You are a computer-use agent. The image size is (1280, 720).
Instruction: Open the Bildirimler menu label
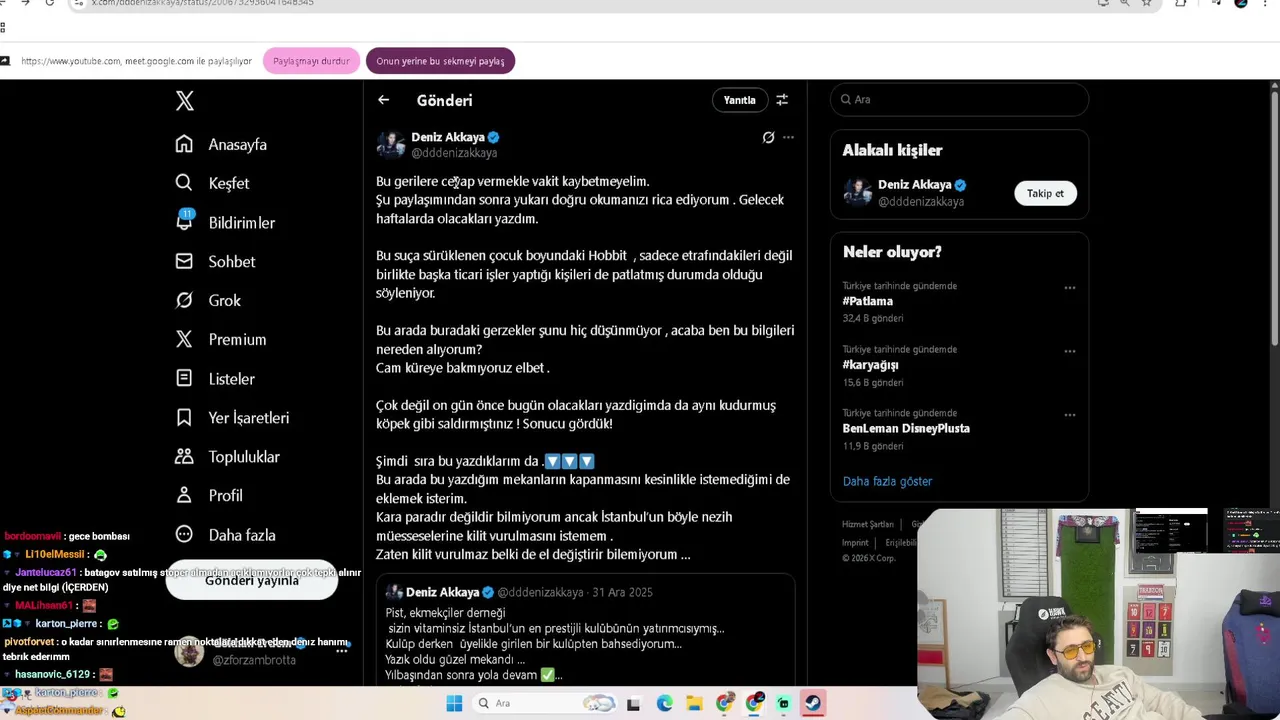(x=242, y=222)
